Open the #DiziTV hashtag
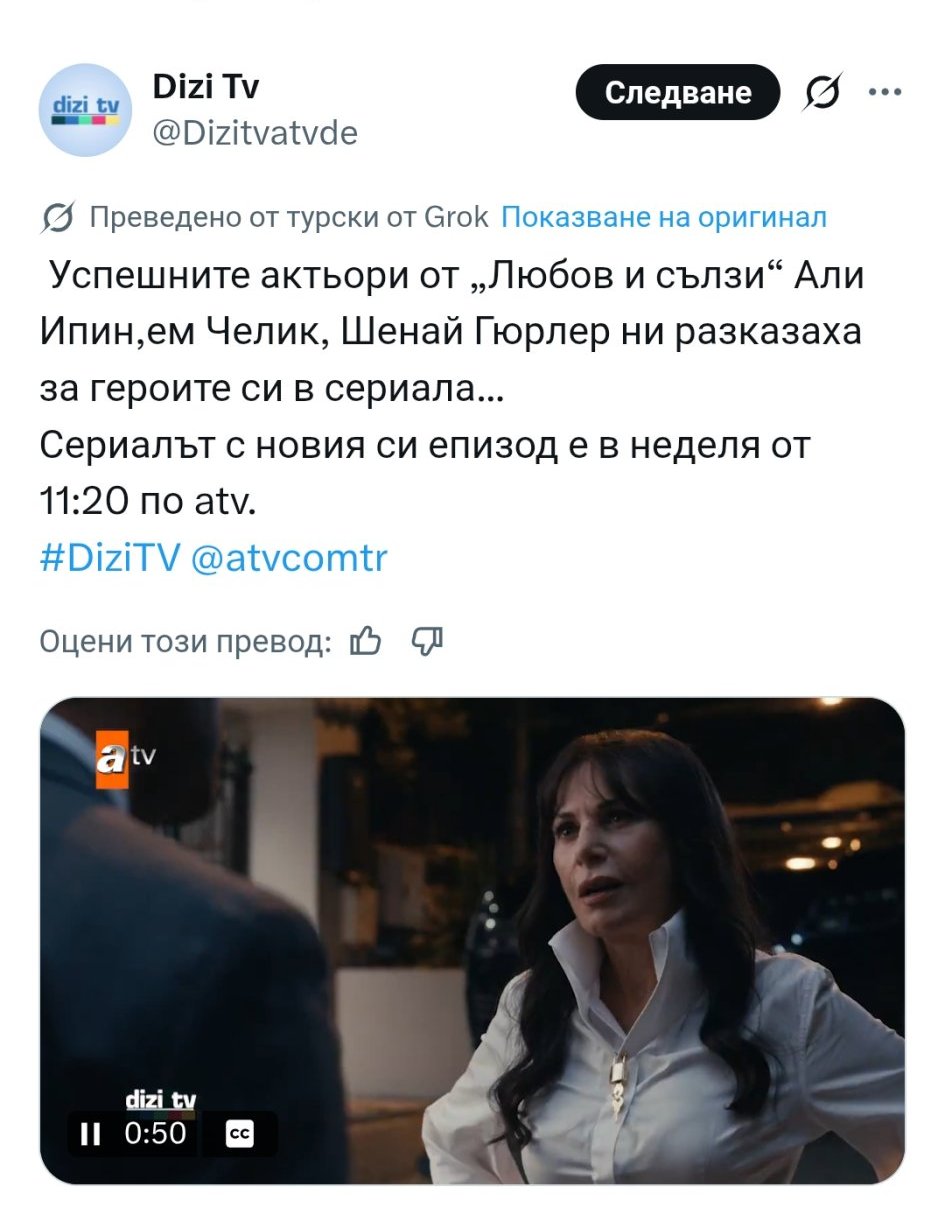This screenshot has height=1222, width=945. (x=109, y=558)
